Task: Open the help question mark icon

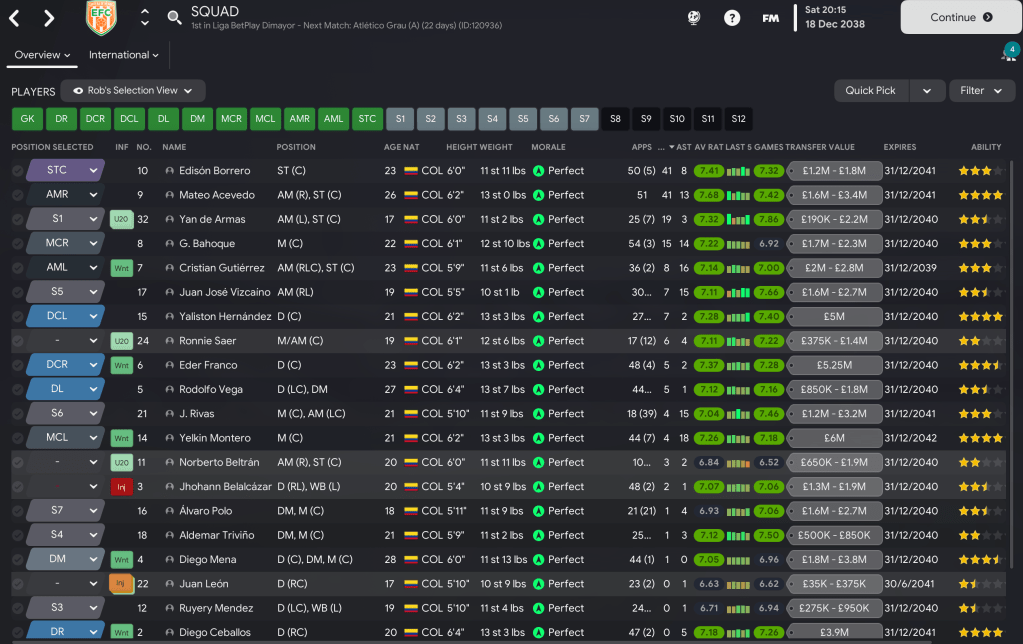Action: [x=732, y=17]
